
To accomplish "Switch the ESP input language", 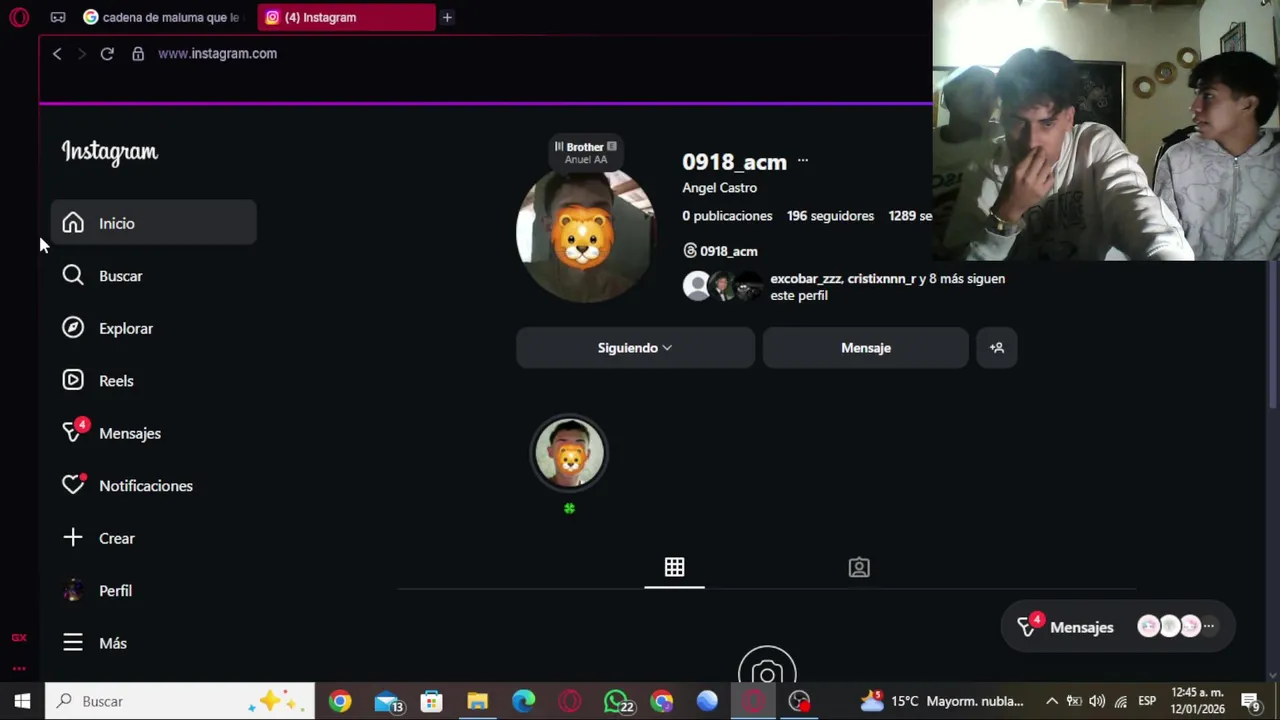I will (x=1147, y=701).
